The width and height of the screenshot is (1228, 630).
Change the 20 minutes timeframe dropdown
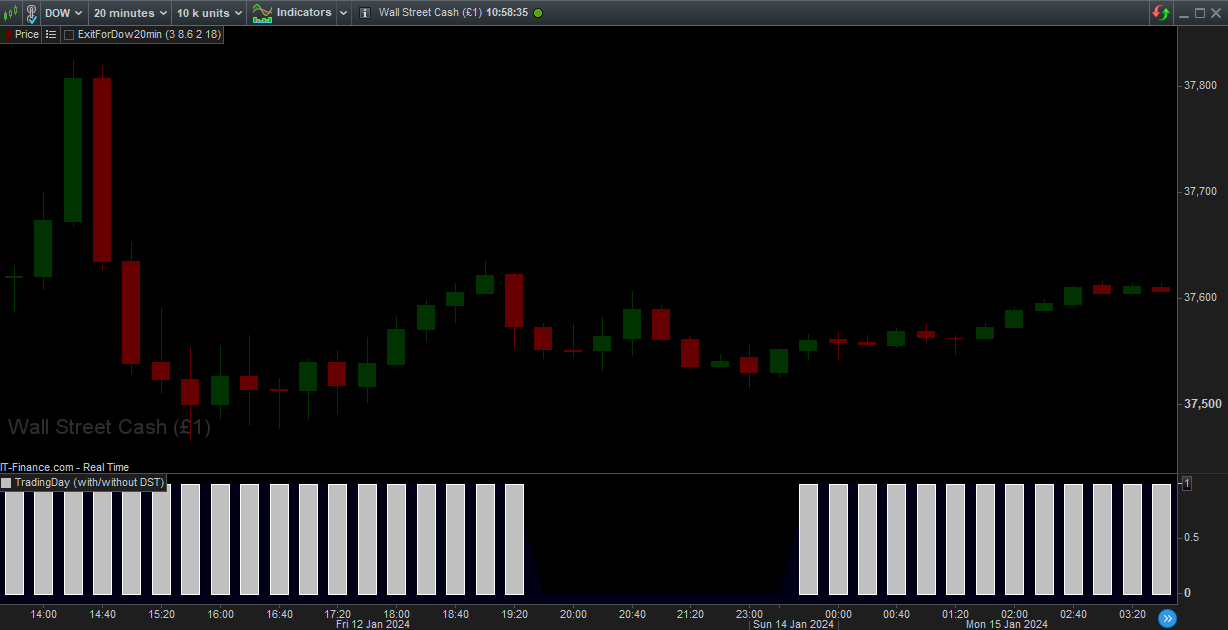coord(130,13)
